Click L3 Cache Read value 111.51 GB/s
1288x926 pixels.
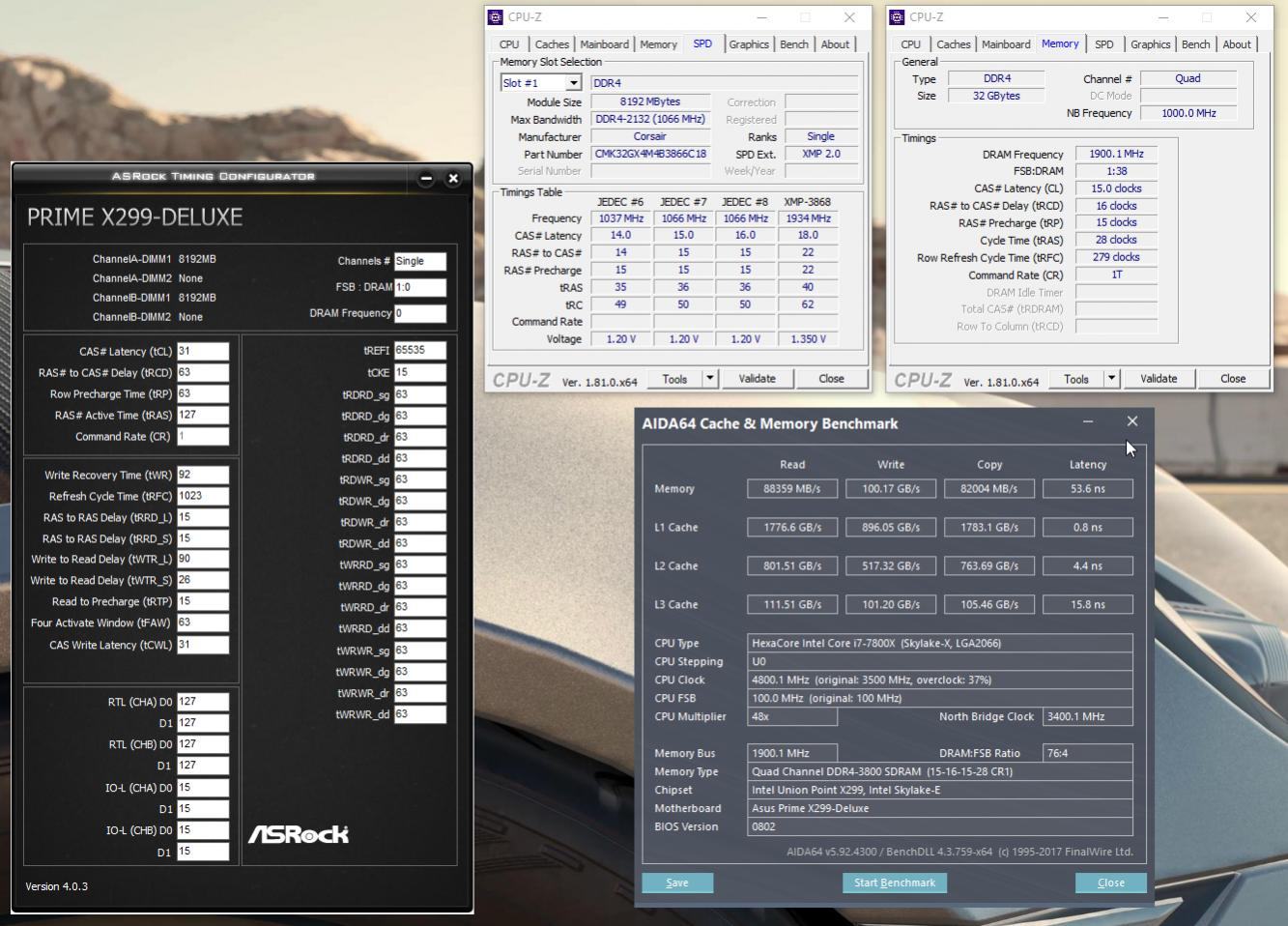792,605
